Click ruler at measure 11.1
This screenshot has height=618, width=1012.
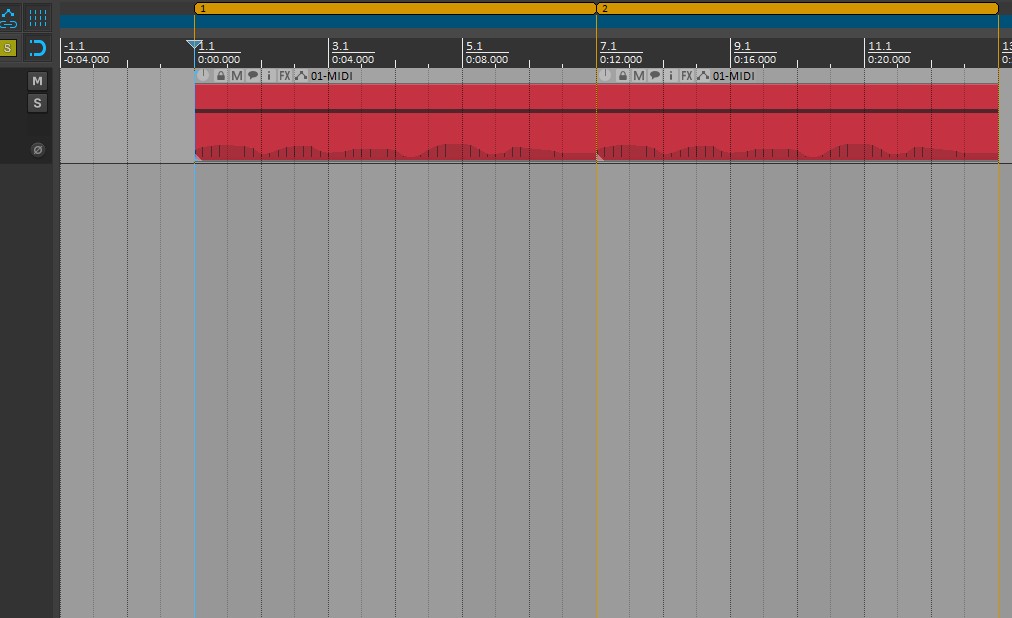pos(880,46)
